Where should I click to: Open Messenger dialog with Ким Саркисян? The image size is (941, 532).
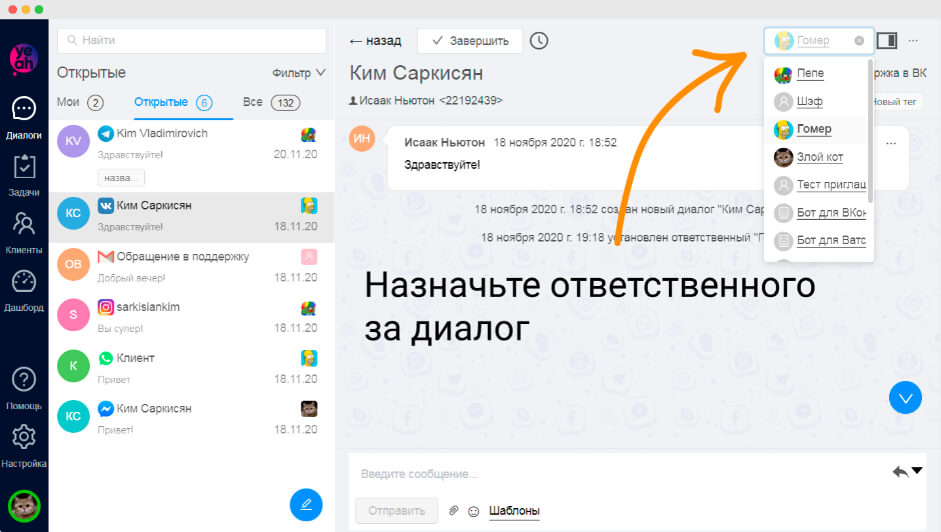click(x=191, y=420)
